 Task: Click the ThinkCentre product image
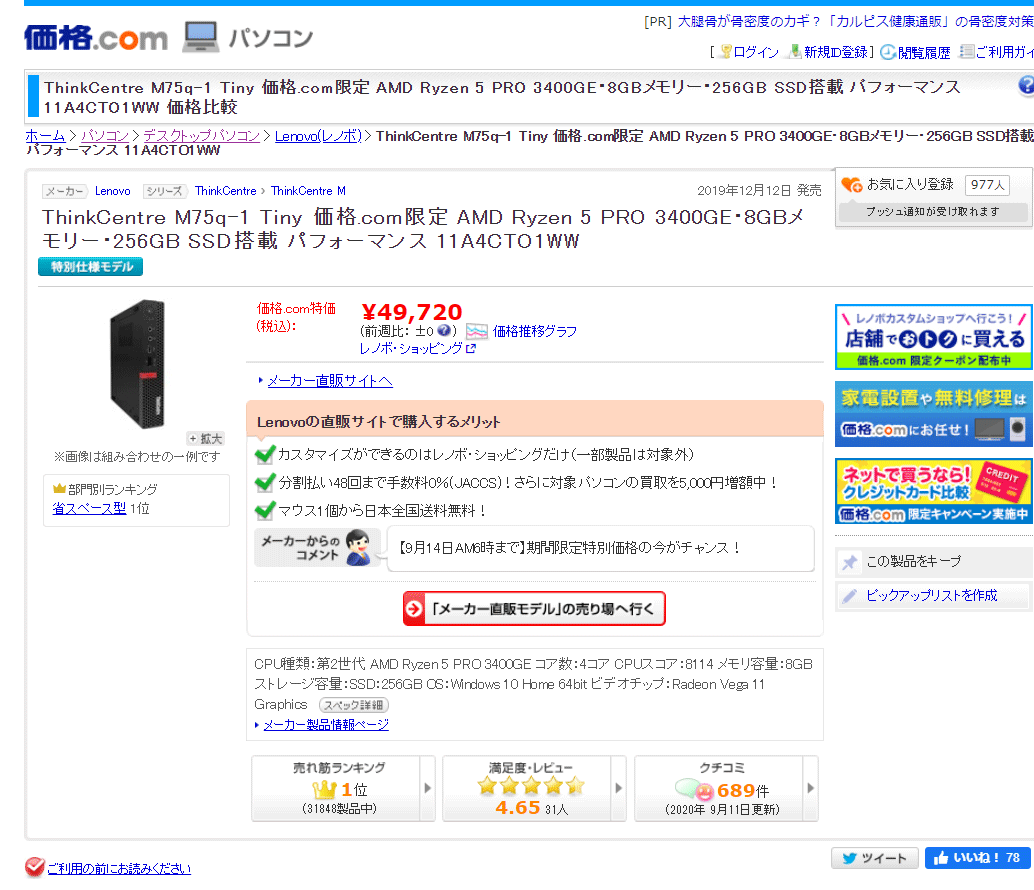(137, 363)
